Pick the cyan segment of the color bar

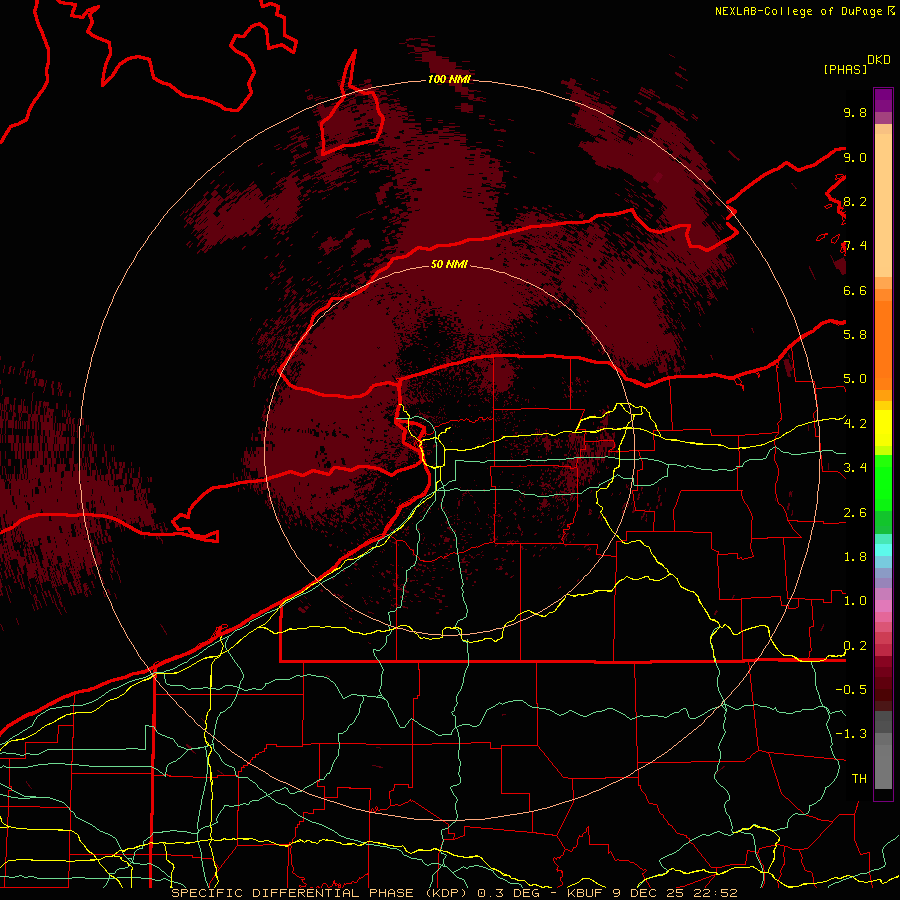click(883, 550)
